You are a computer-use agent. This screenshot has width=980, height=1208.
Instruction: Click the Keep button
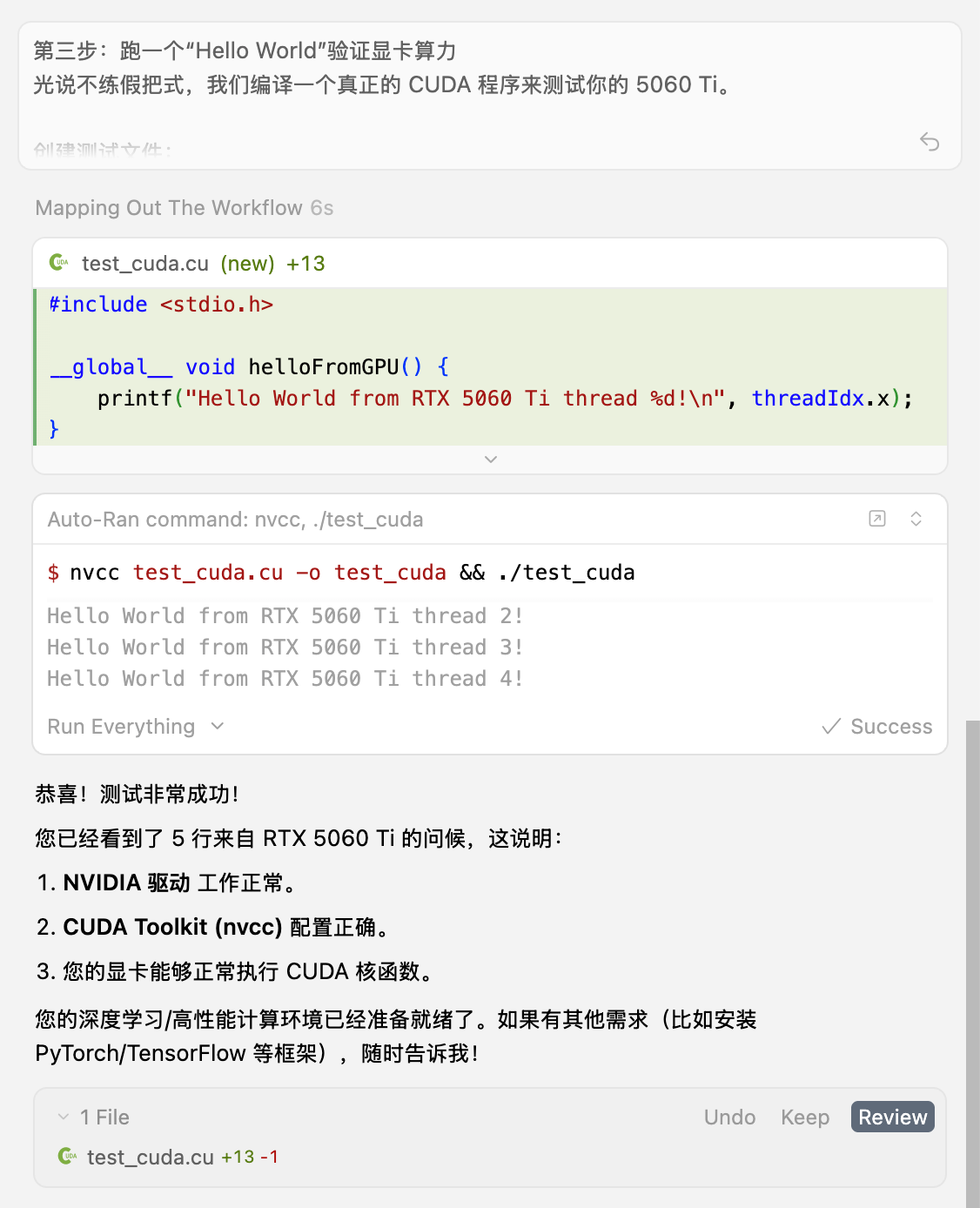click(x=805, y=1117)
